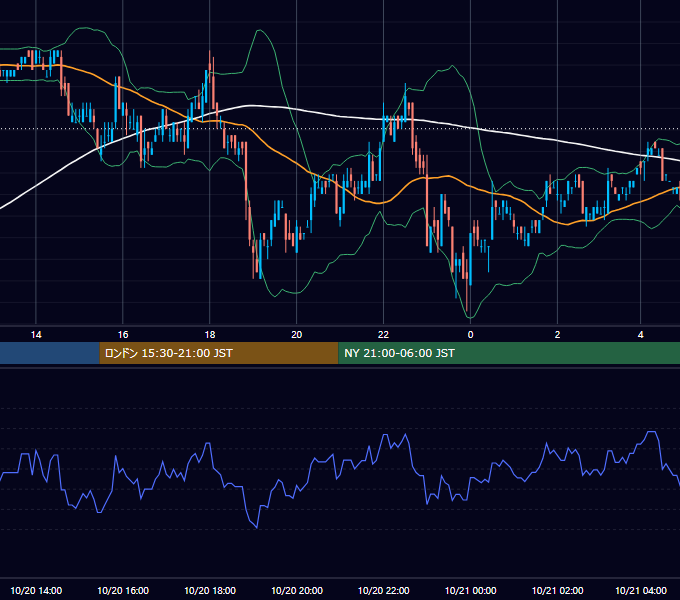The height and width of the screenshot is (600, 680).
Task: Click the 10/20 14:00 label on the oscillator axis
Action: tap(36, 590)
